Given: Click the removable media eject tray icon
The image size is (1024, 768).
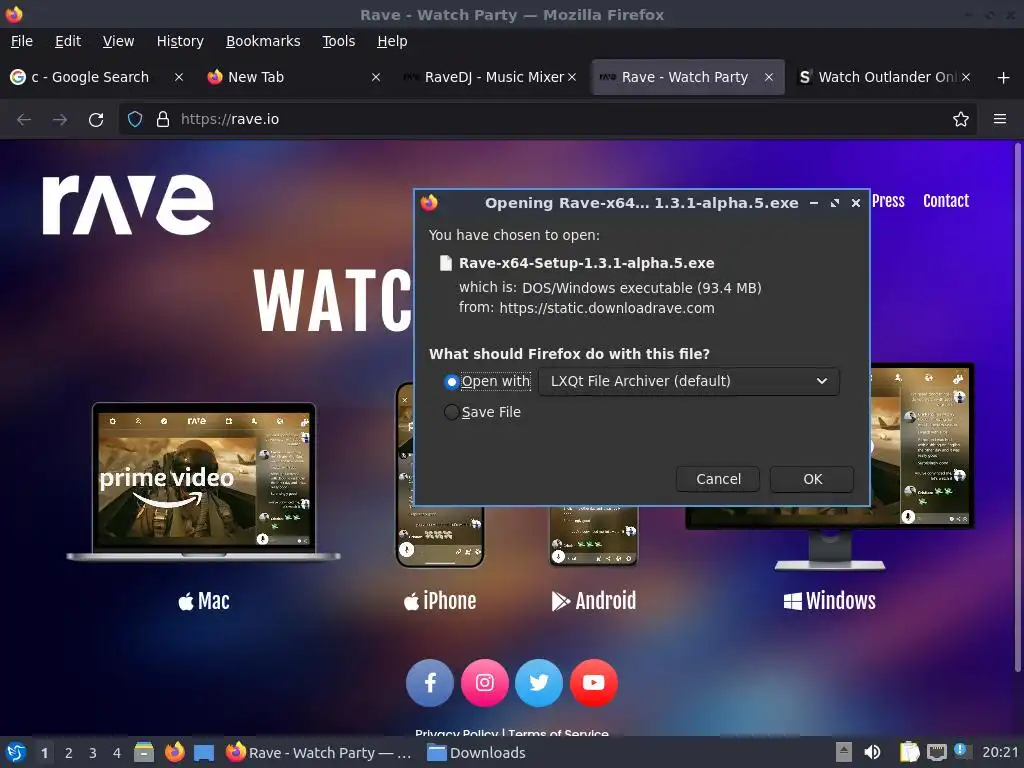Looking at the screenshot, I should coord(844,753).
